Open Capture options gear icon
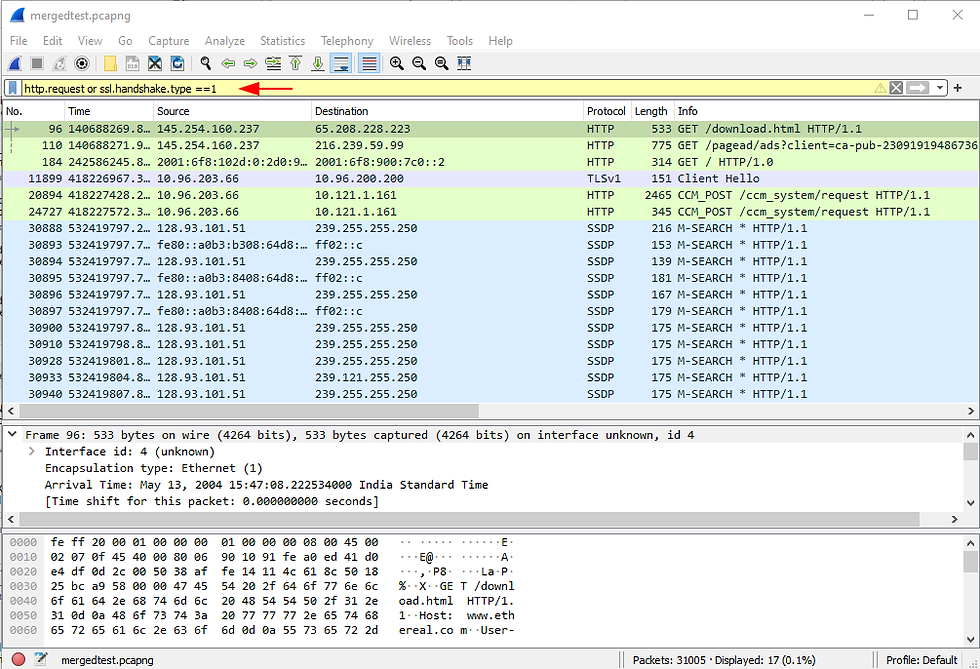 tap(82, 63)
